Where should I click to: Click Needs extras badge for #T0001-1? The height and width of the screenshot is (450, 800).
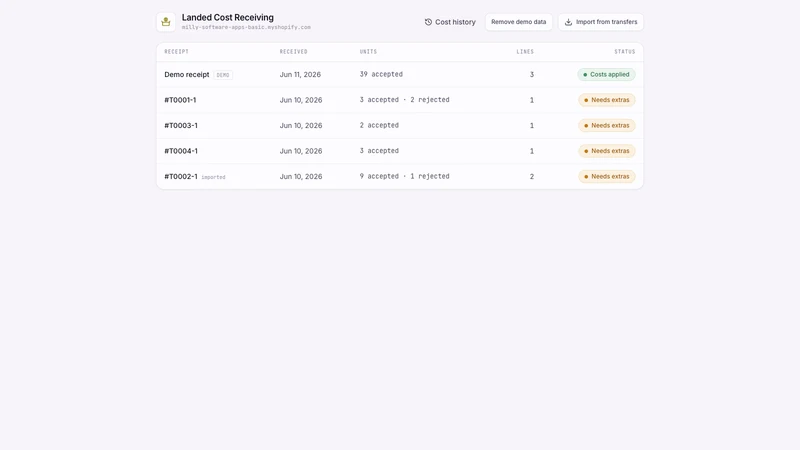point(607,100)
